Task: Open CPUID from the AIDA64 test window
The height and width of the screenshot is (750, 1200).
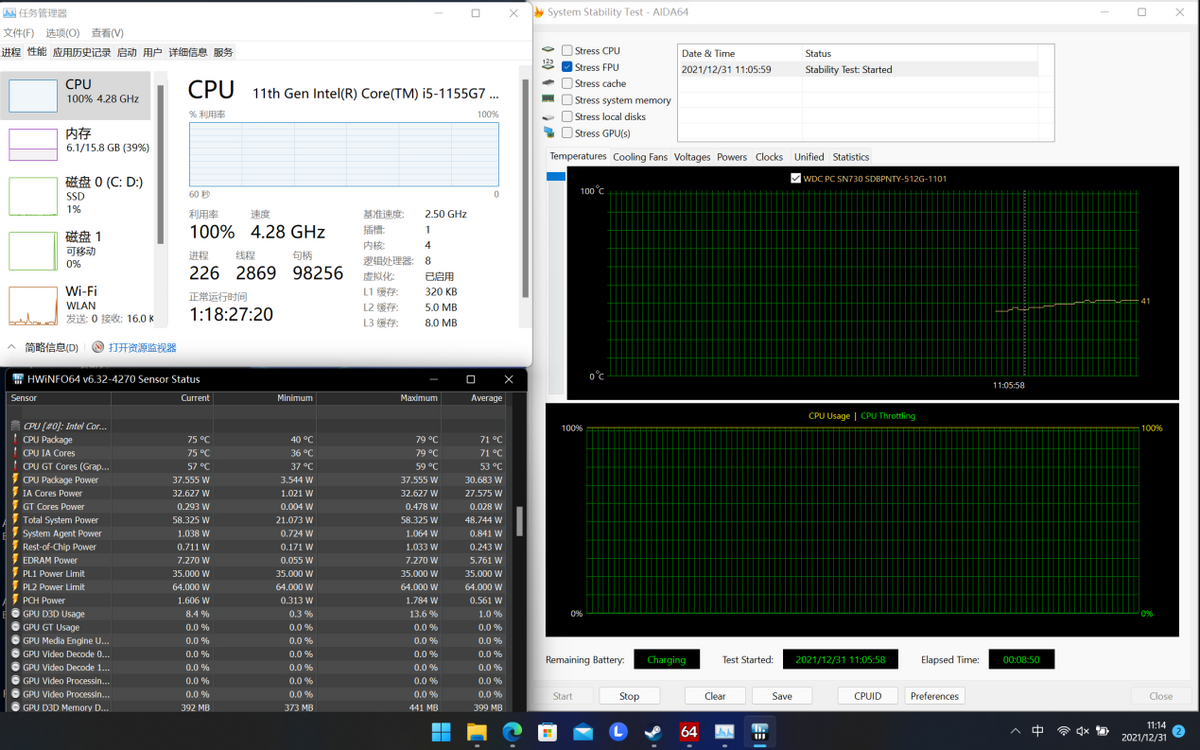Action: pyautogui.click(x=868, y=696)
